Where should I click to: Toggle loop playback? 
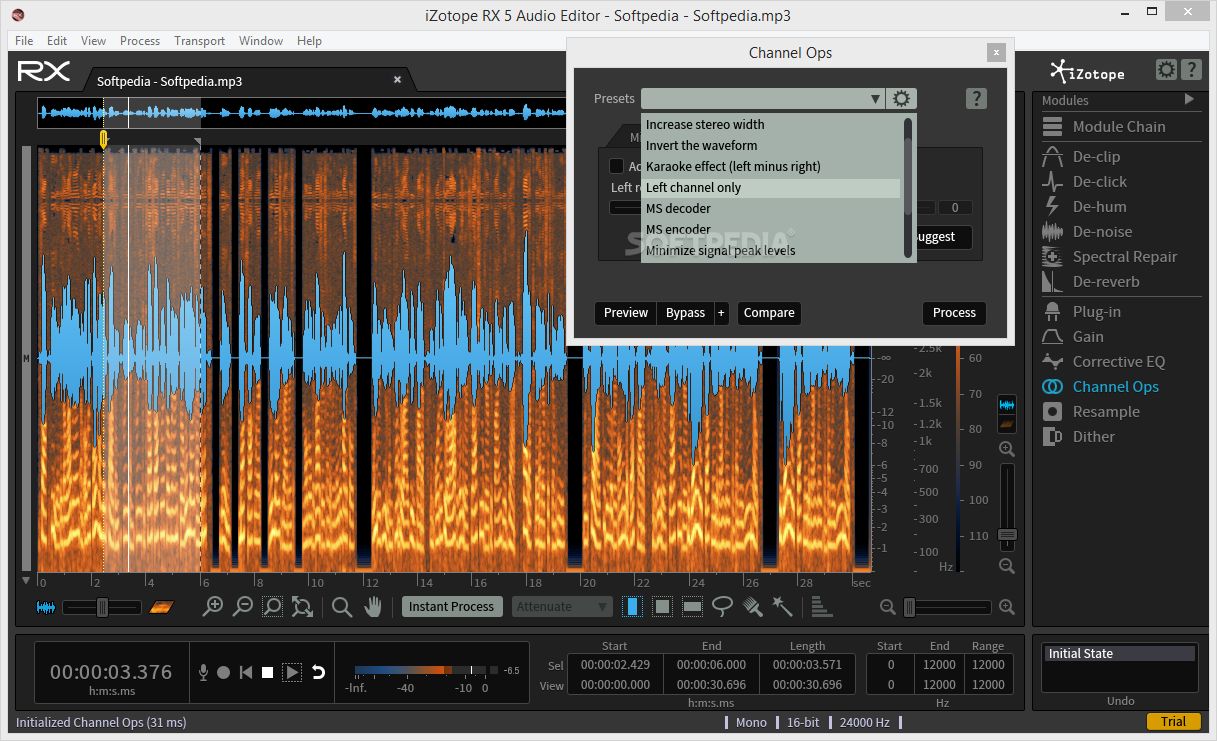click(x=318, y=672)
